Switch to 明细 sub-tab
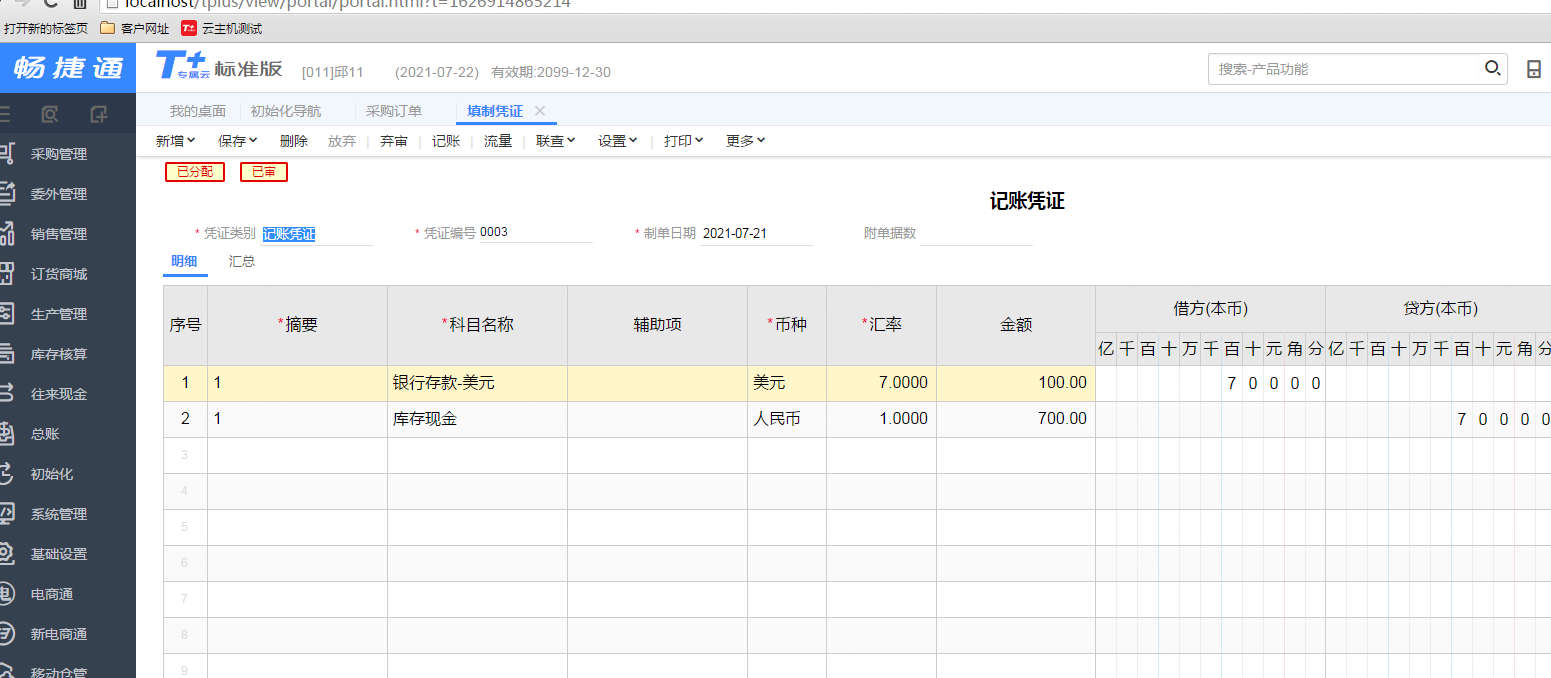Image resolution: width=1551 pixels, height=678 pixels. click(x=184, y=261)
